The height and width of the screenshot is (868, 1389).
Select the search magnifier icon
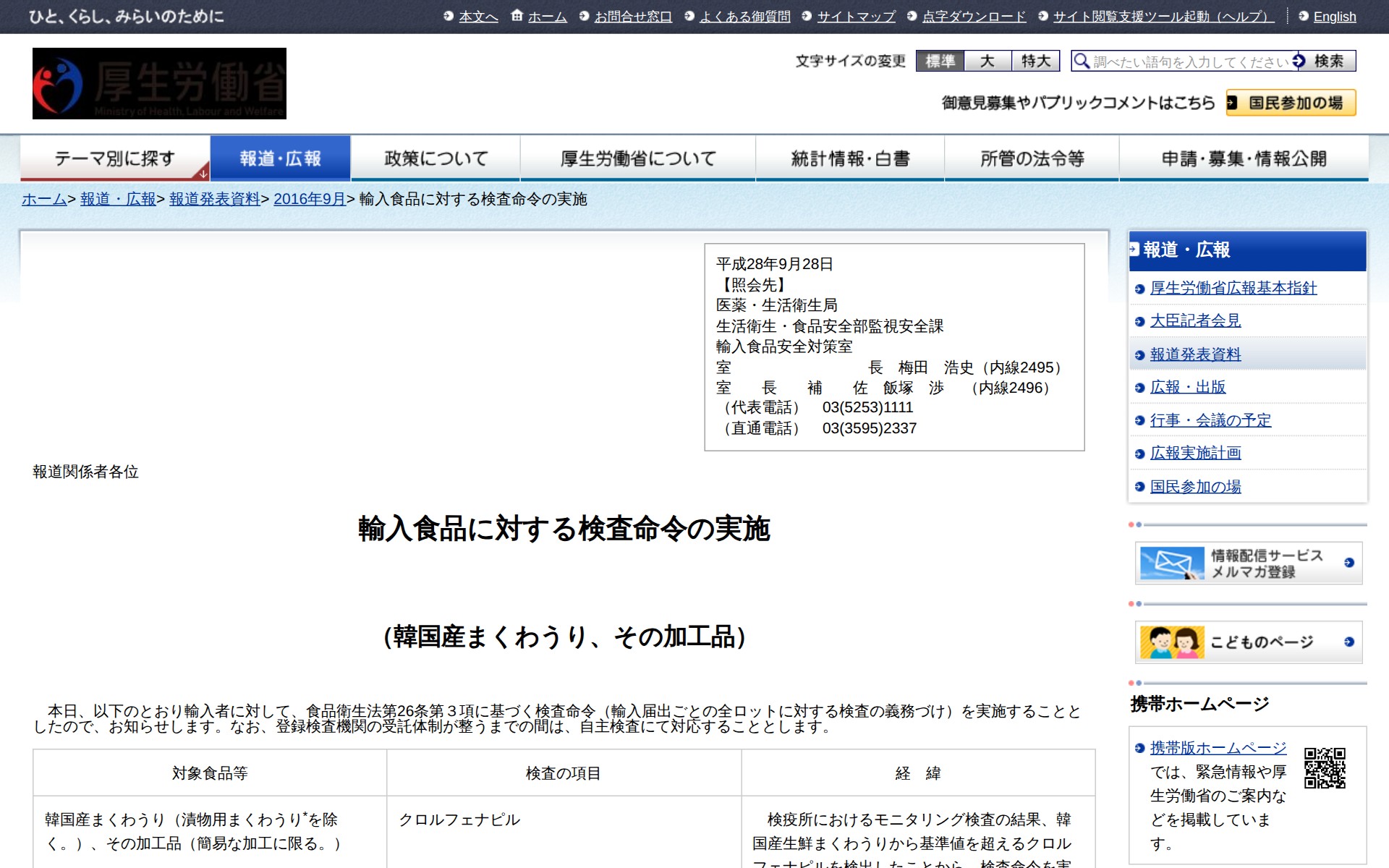tap(1082, 61)
